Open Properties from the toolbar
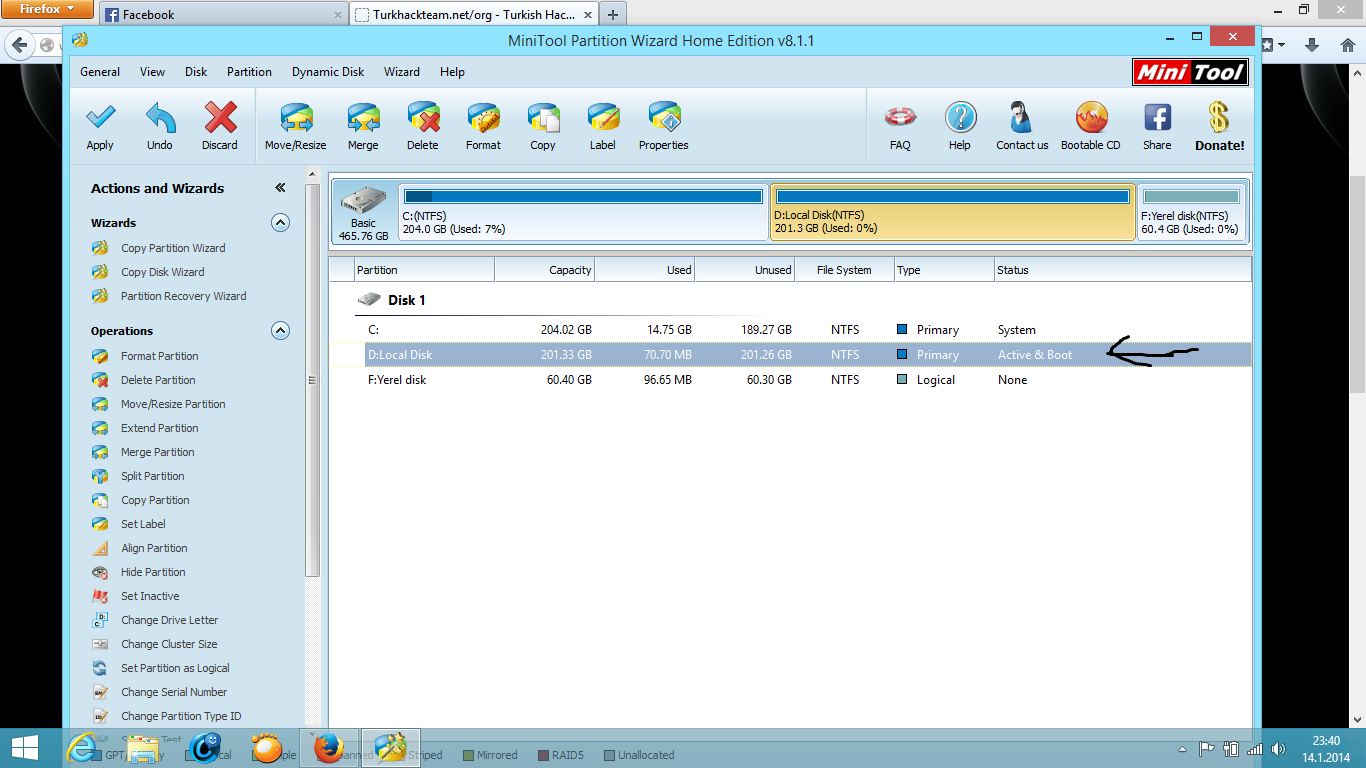The width and height of the screenshot is (1366, 768). [664, 119]
